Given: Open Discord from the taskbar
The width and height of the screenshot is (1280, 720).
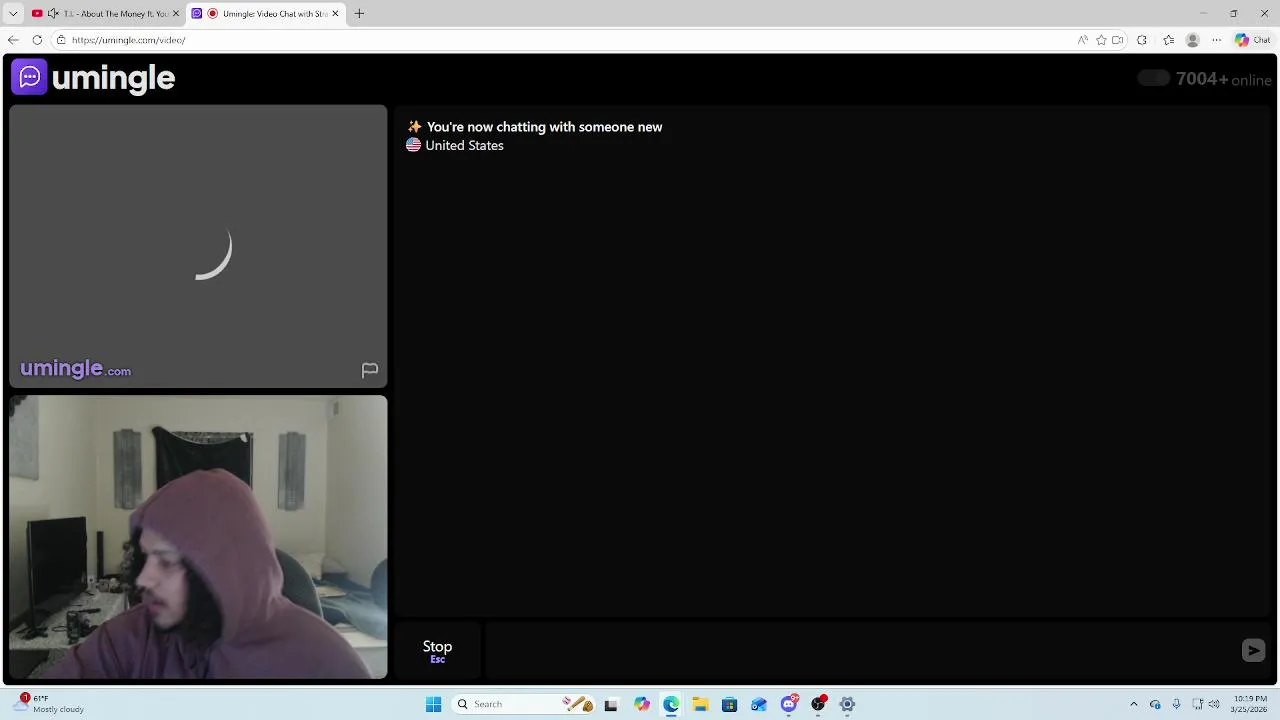Looking at the screenshot, I should pyautogui.click(x=789, y=704).
